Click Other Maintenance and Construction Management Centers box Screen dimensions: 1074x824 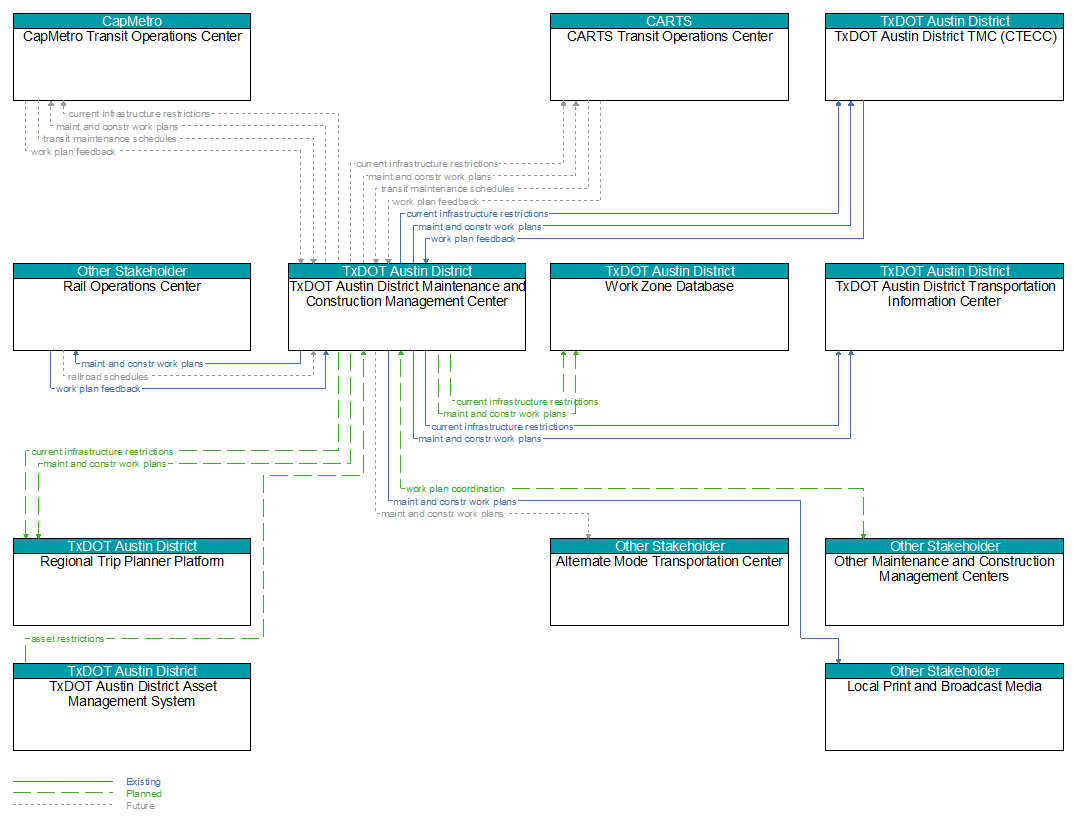[944, 582]
